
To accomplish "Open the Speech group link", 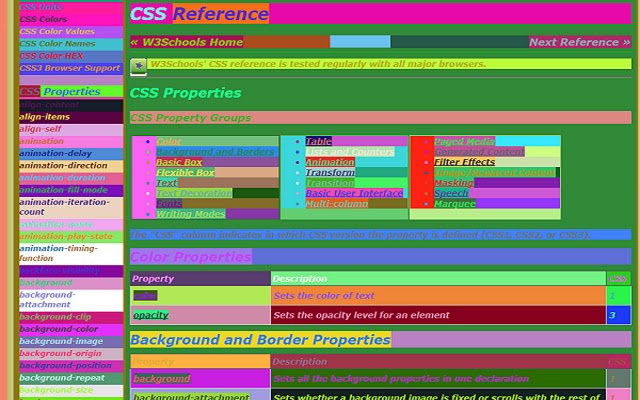I will tap(451, 193).
